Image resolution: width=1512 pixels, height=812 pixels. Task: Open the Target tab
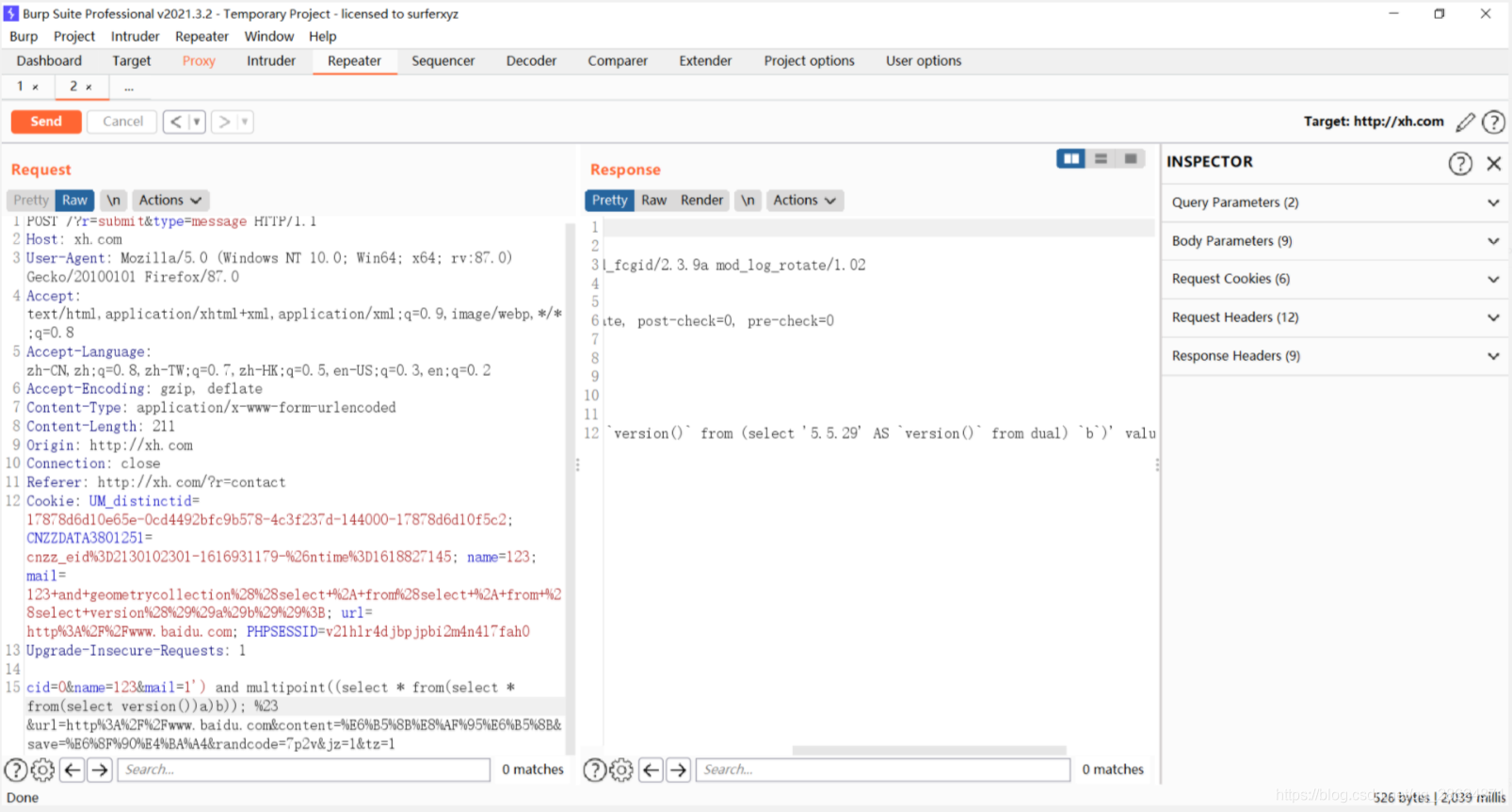tap(132, 61)
